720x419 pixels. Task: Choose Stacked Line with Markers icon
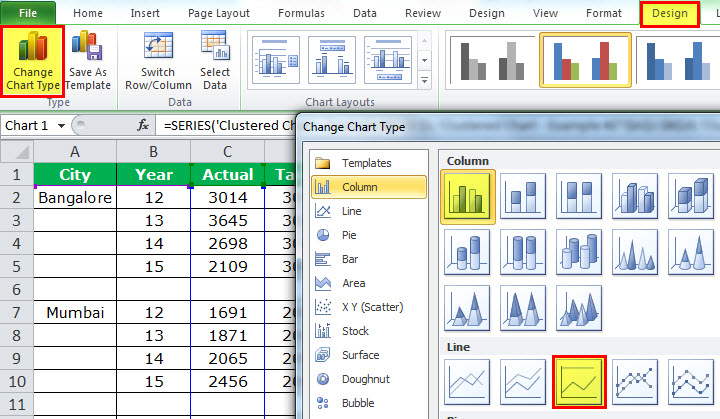click(x=691, y=382)
